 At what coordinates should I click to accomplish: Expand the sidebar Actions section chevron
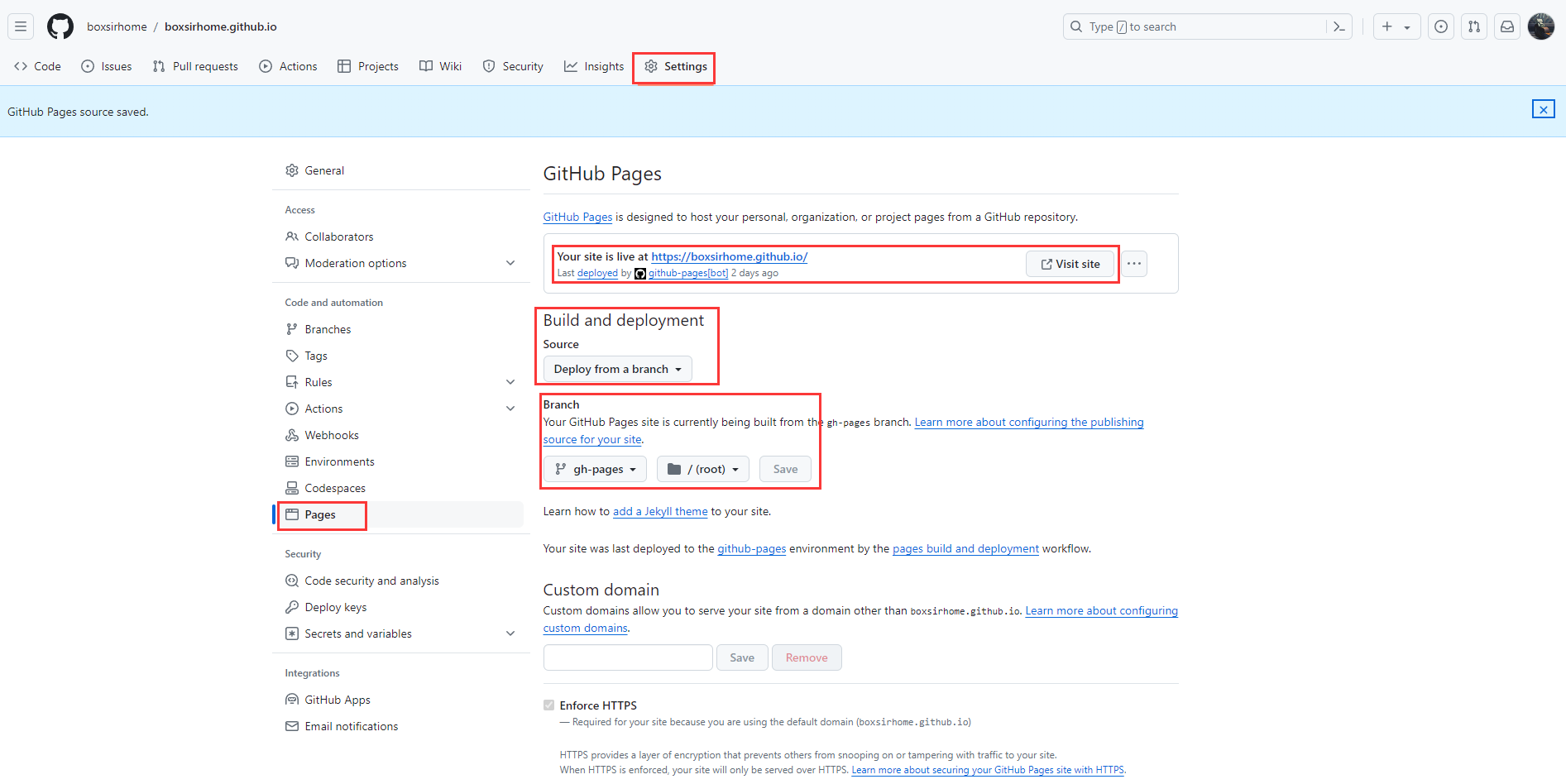tap(510, 409)
